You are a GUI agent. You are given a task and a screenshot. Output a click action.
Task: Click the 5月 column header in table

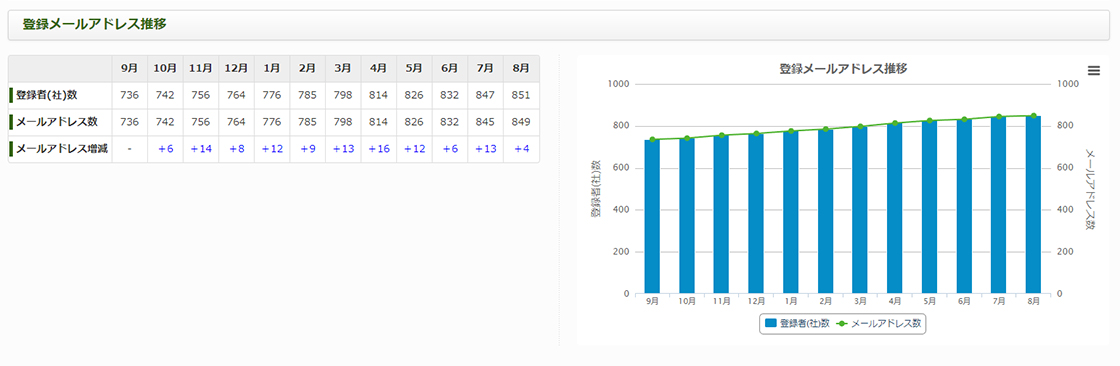[x=414, y=69]
